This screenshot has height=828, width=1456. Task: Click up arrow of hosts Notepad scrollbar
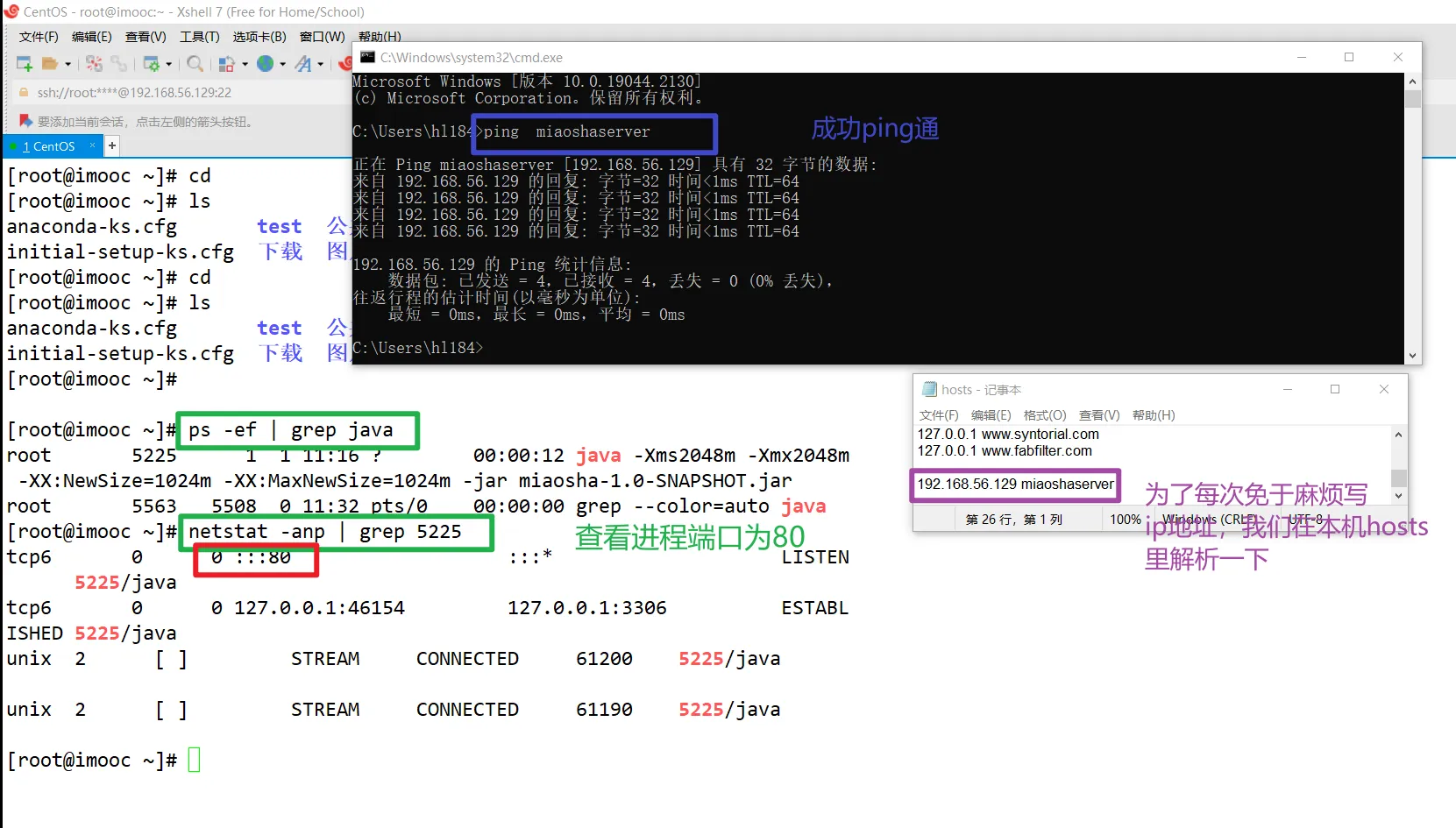point(1399,435)
